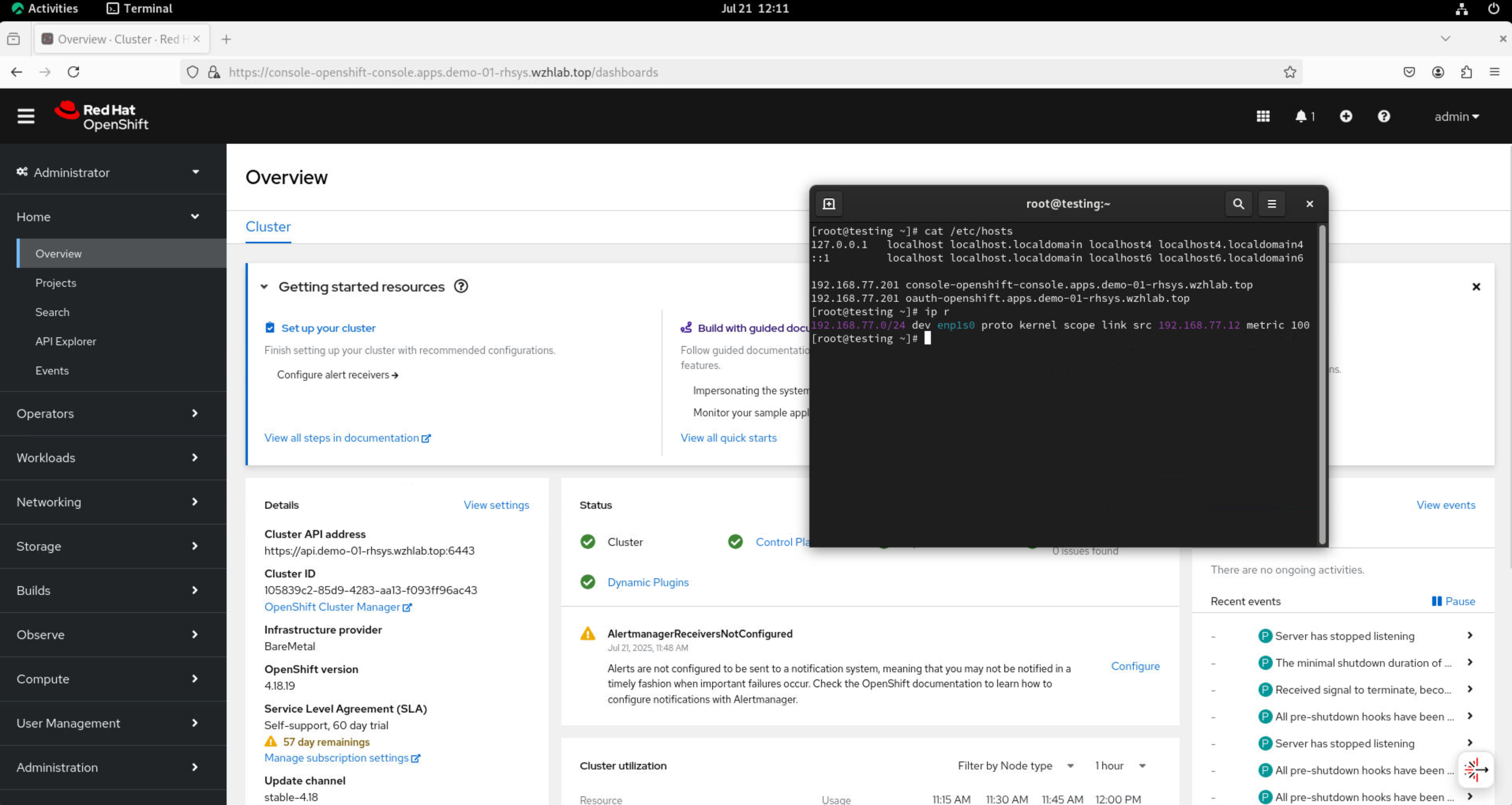Screen dimensions: 1512x805
Task: Toggle the hamburger navigation menu icon
Action: pyautogui.click(x=26, y=116)
